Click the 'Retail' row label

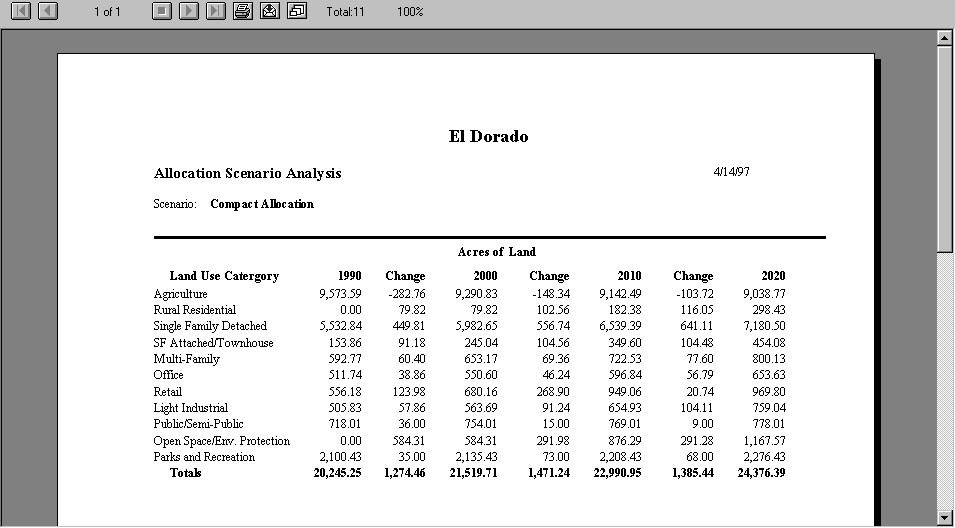(167, 392)
